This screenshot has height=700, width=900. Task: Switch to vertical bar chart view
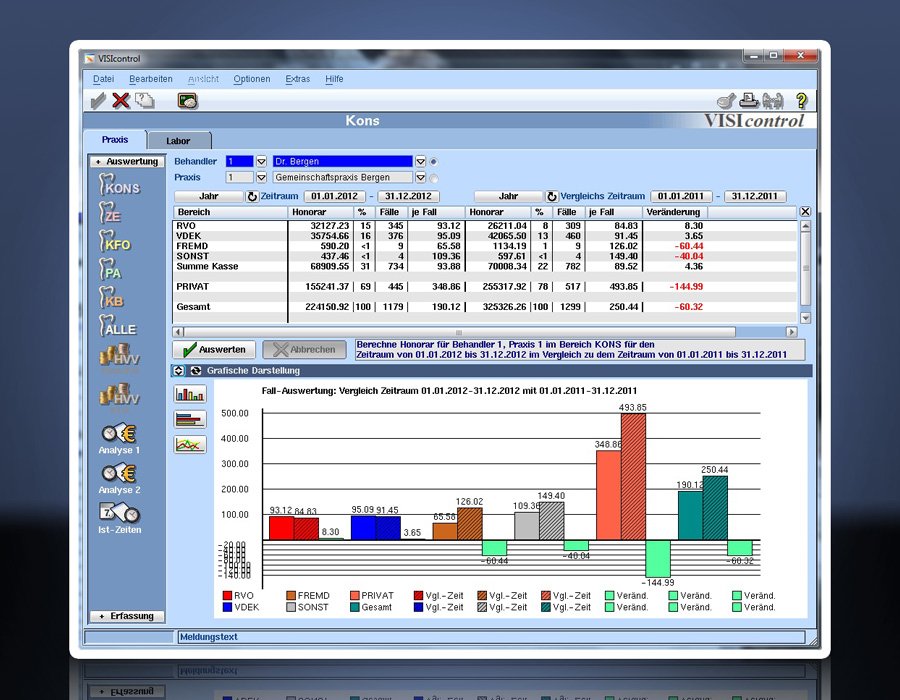(190, 394)
